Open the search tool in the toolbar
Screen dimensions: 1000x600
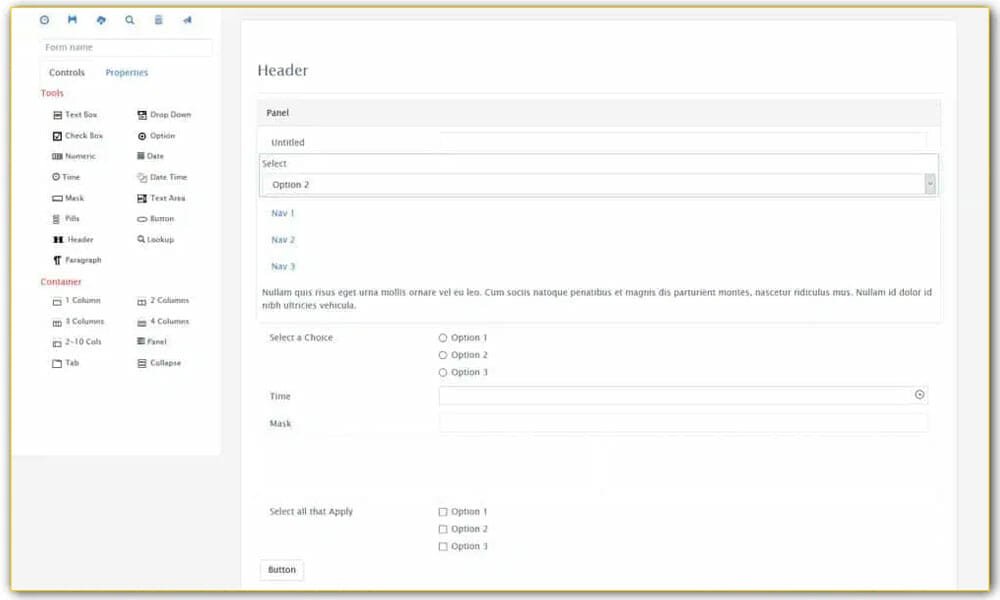pos(129,19)
